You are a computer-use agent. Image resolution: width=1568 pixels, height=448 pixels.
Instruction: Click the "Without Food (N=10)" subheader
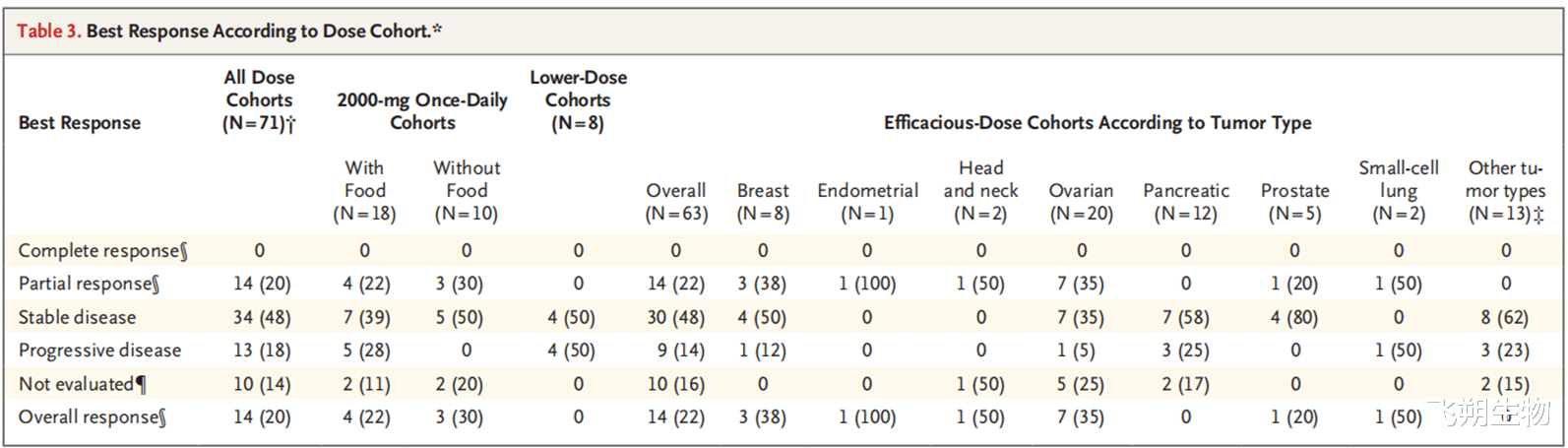(x=467, y=191)
